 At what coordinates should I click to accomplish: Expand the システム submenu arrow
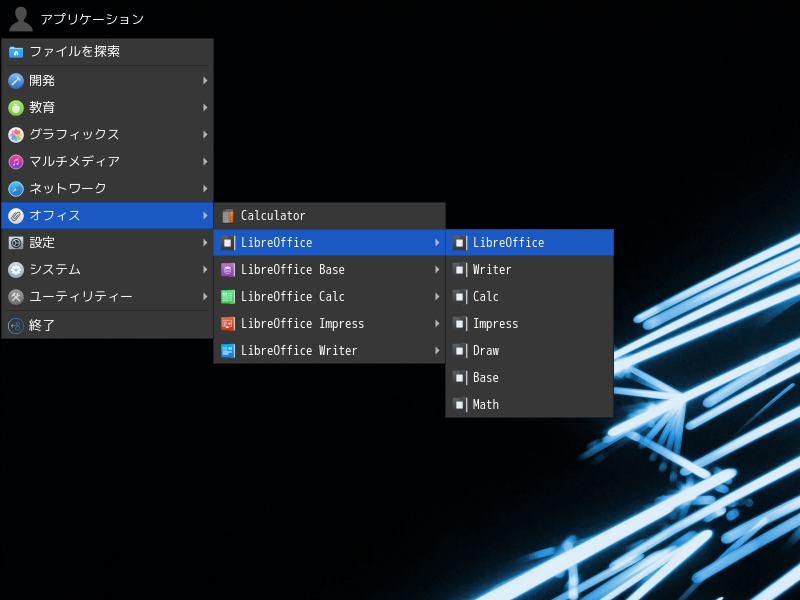coord(205,270)
